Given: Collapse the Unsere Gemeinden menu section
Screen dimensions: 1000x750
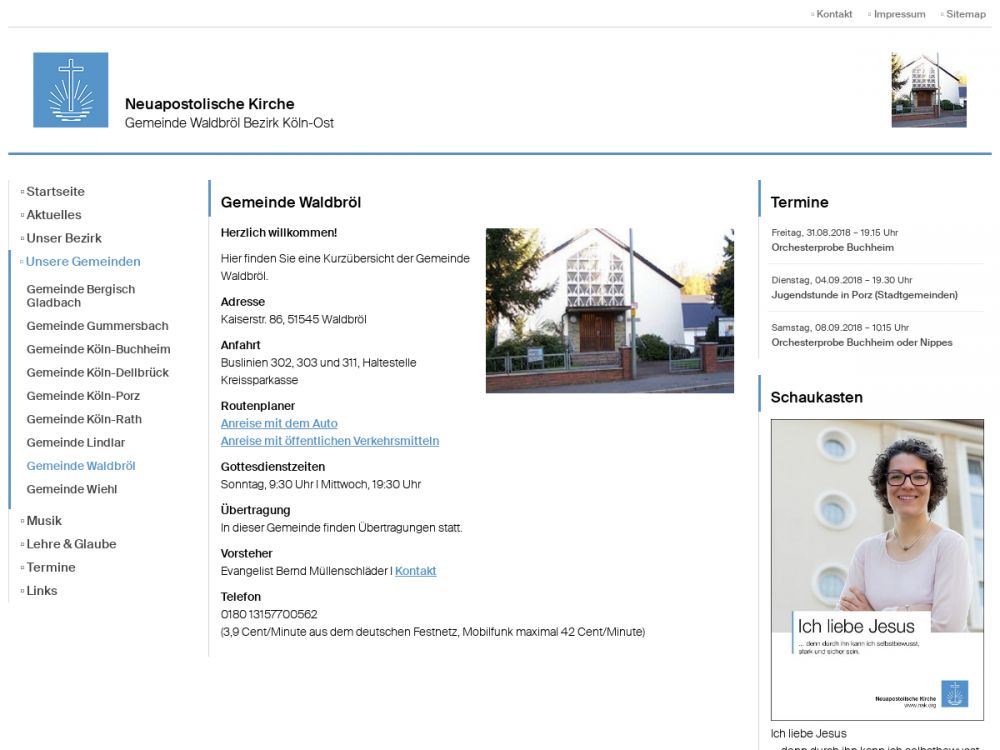Looking at the screenshot, I should click(x=83, y=262).
